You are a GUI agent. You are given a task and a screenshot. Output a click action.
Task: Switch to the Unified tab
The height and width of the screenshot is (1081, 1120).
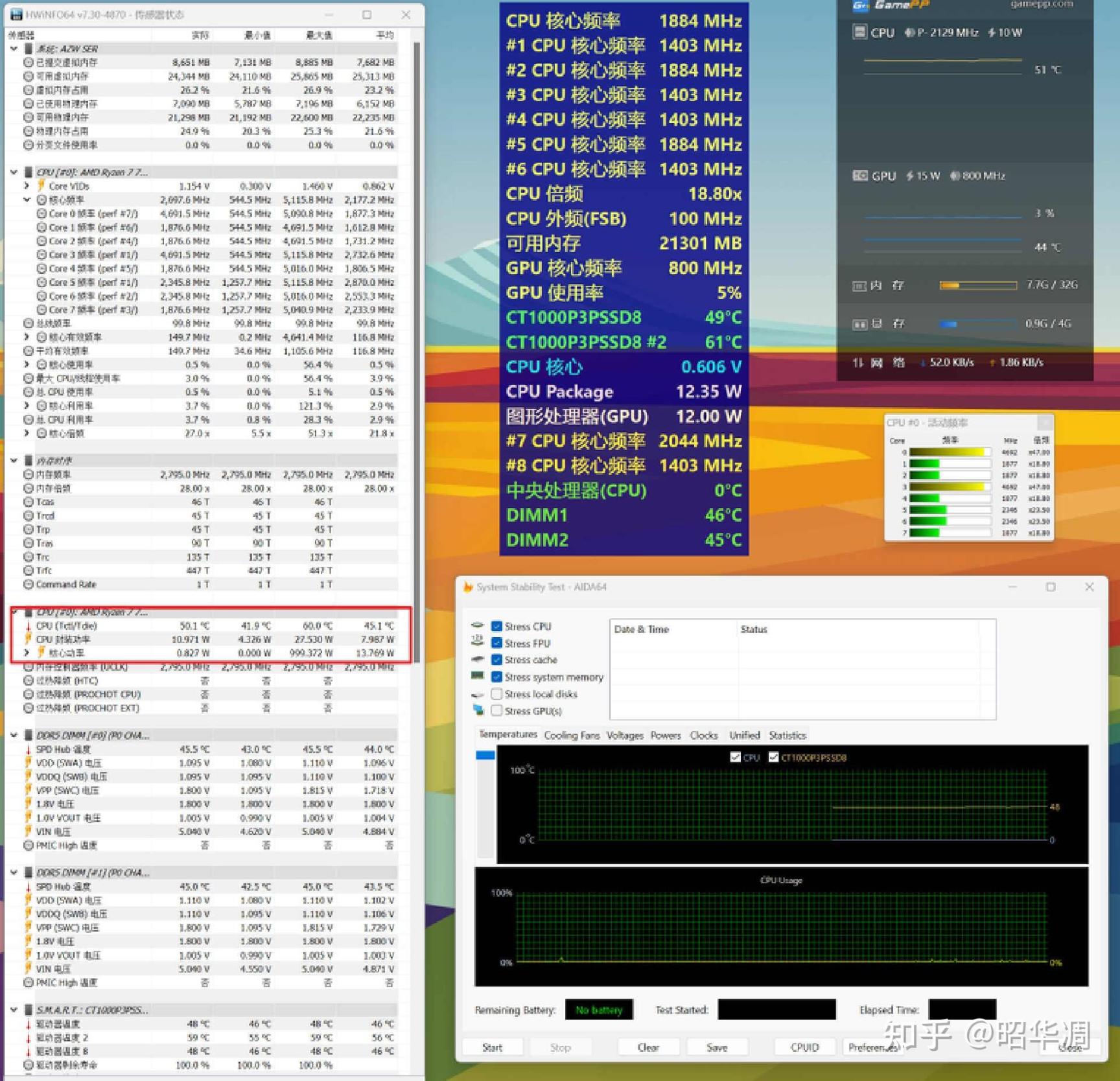(744, 735)
